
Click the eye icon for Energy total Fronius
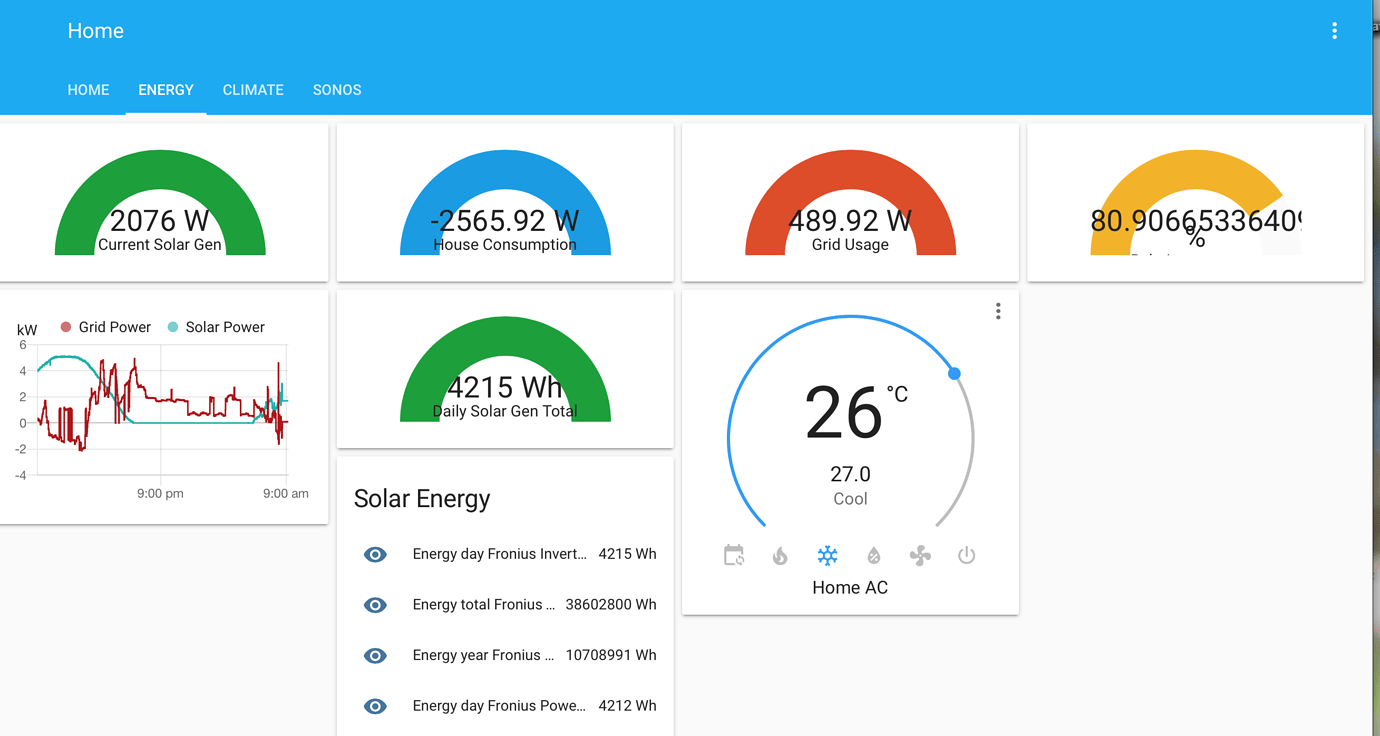pyautogui.click(x=375, y=605)
